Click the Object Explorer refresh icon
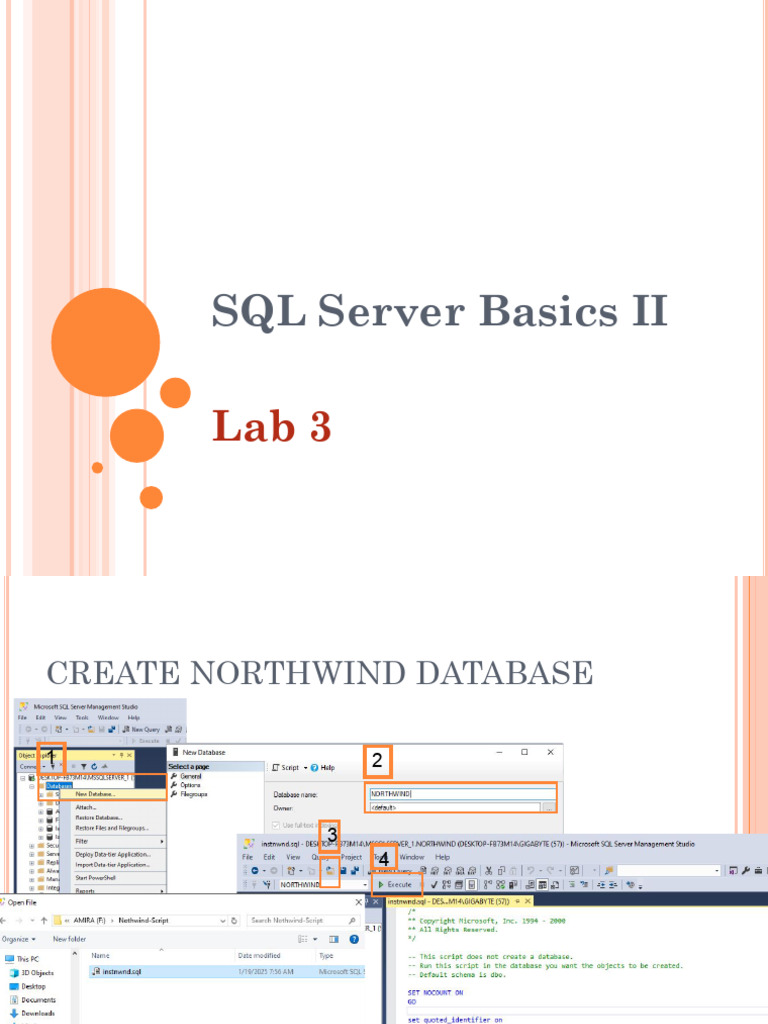The height and width of the screenshot is (1024, 768). pyautogui.click(x=94, y=767)
